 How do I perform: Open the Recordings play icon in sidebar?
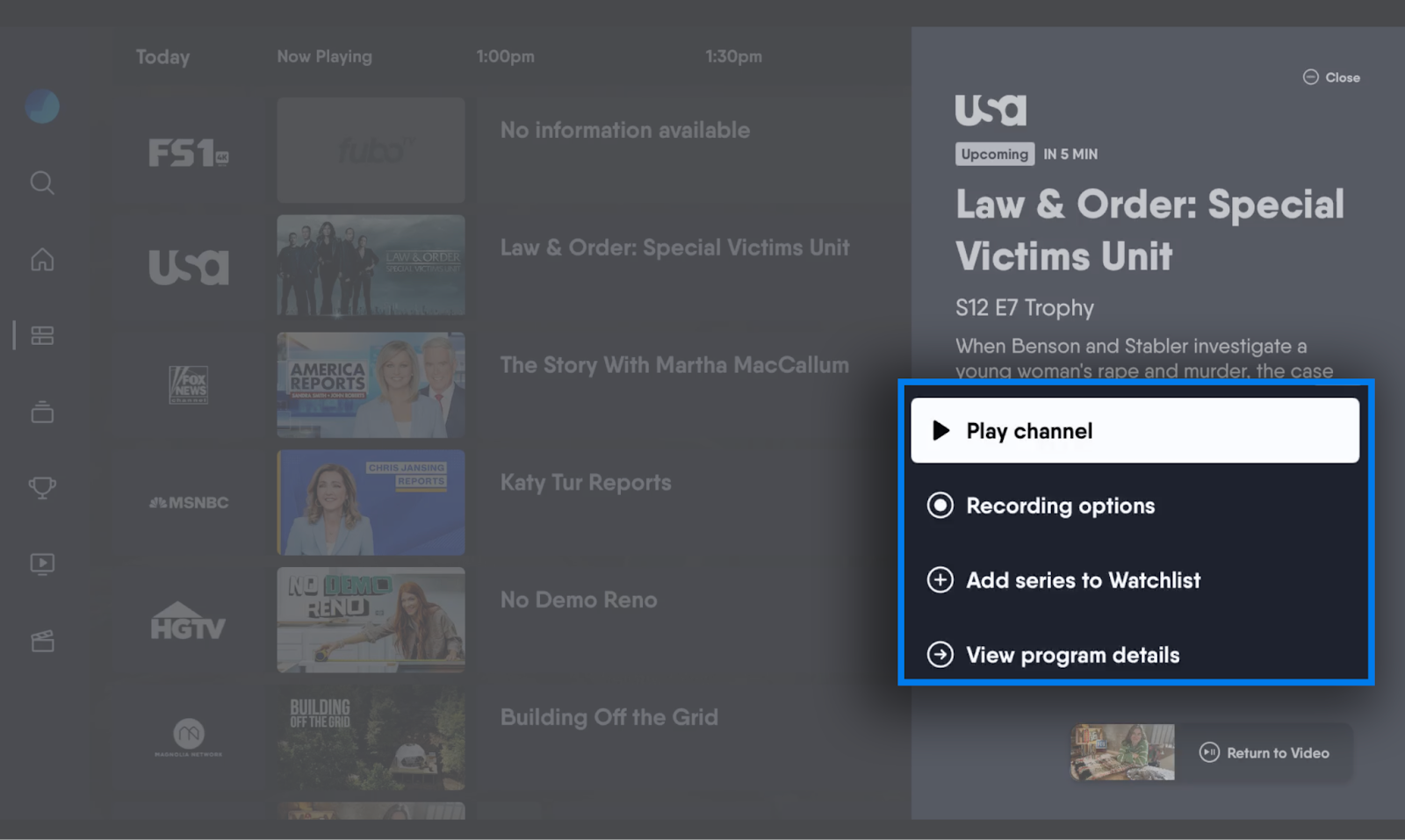(42, 564)
